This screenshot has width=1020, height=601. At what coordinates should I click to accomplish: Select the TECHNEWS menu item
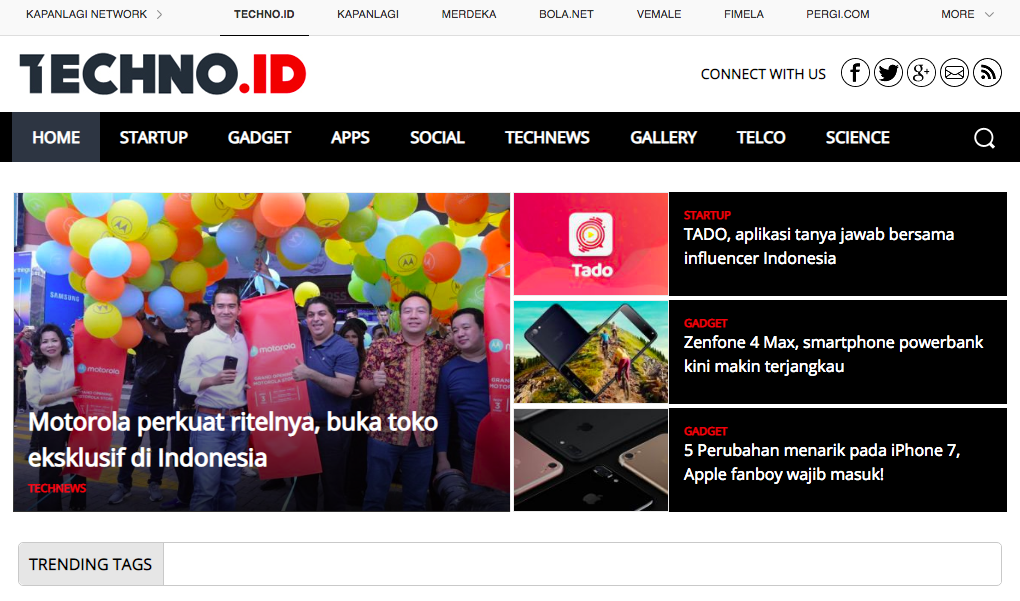(x=547, y=137)
